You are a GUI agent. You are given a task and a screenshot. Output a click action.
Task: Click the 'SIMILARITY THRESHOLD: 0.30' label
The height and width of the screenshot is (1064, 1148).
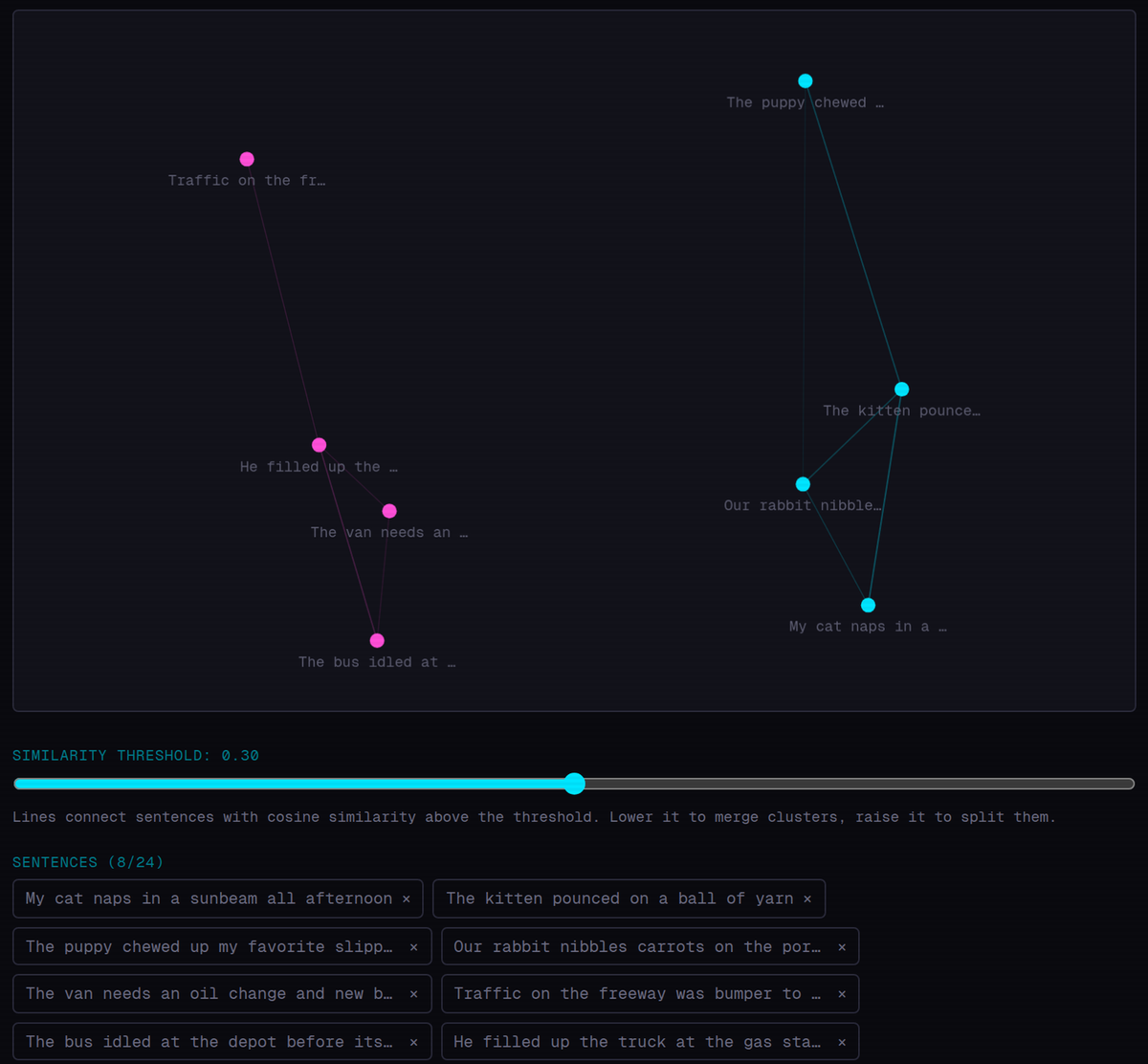pyautogui.click(x=136, y=756)
